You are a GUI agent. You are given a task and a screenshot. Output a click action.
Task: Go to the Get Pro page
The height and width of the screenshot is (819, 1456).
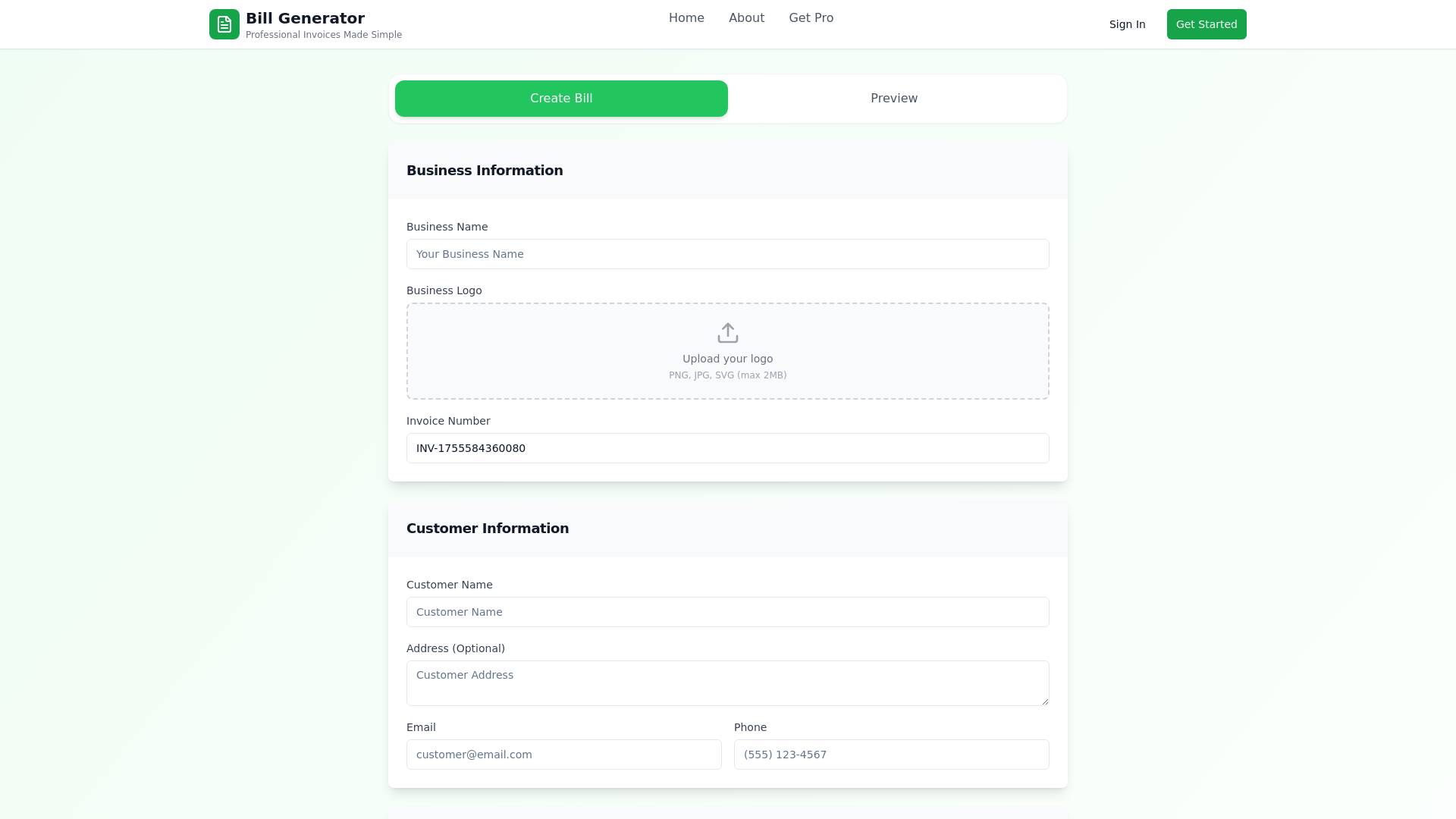click(x=811, y=18)
